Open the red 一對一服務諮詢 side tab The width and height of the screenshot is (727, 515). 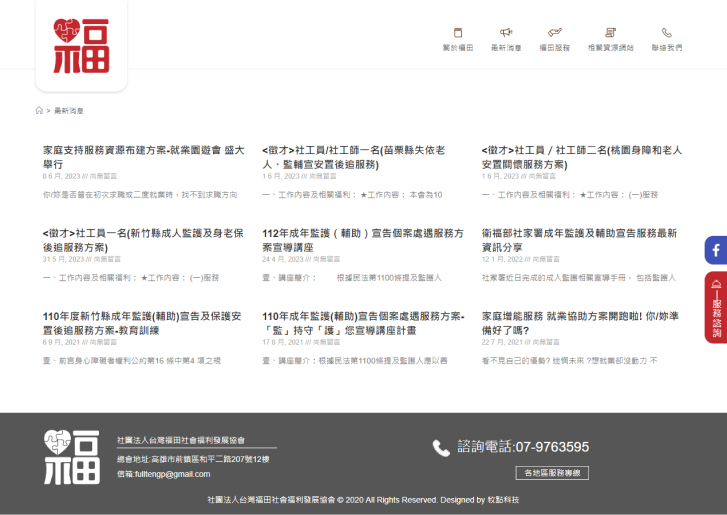coord(715,307)
